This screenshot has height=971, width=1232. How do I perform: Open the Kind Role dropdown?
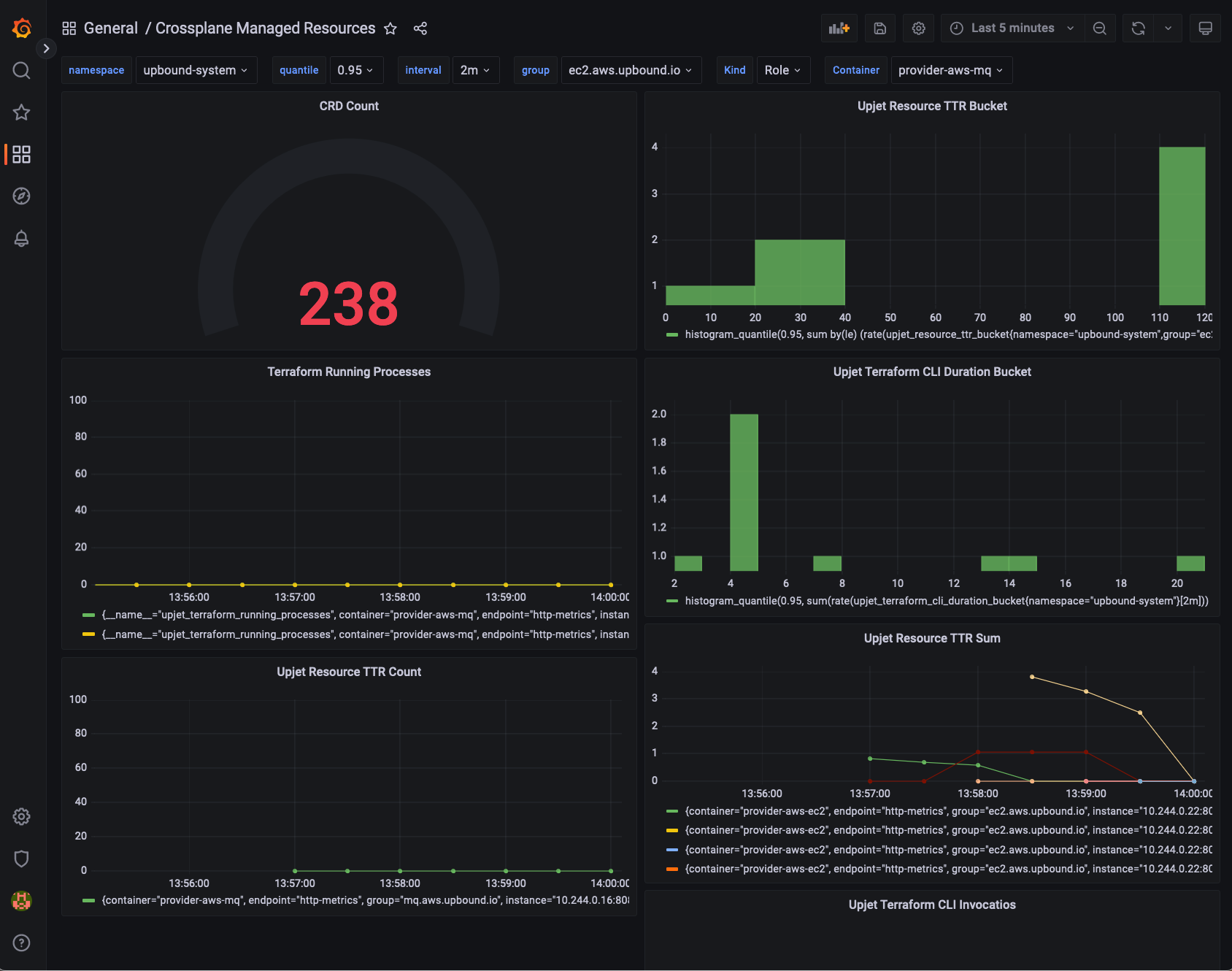coord(783,70)
